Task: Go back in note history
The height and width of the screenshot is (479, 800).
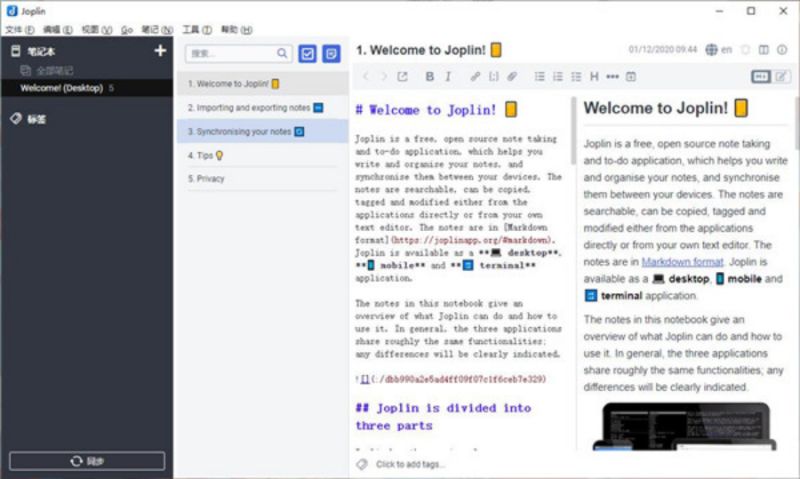Action: (365, 77)
